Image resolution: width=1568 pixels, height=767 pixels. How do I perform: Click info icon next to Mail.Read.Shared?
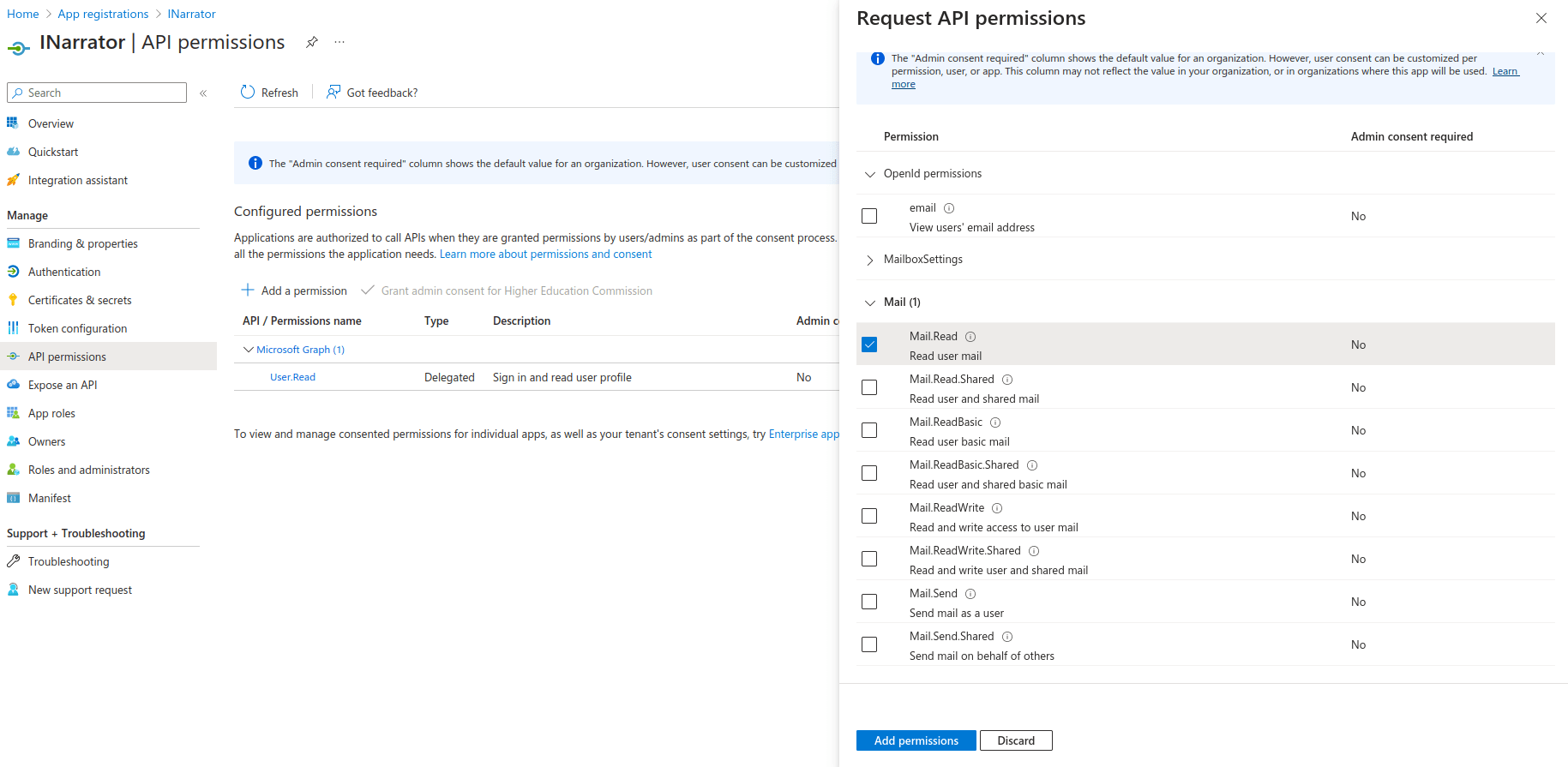(1007, 380)
